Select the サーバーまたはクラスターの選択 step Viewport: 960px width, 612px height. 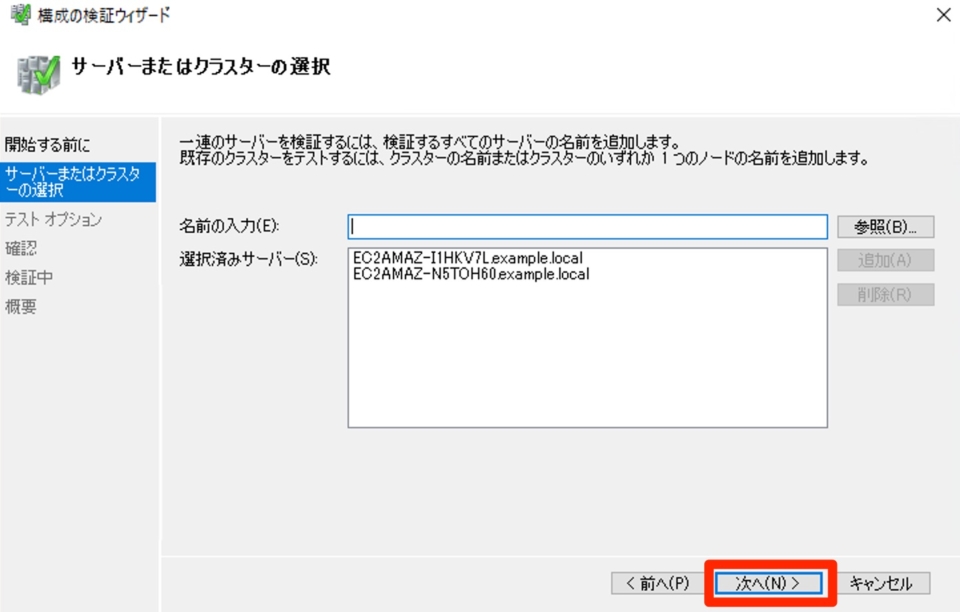(78, 182)
